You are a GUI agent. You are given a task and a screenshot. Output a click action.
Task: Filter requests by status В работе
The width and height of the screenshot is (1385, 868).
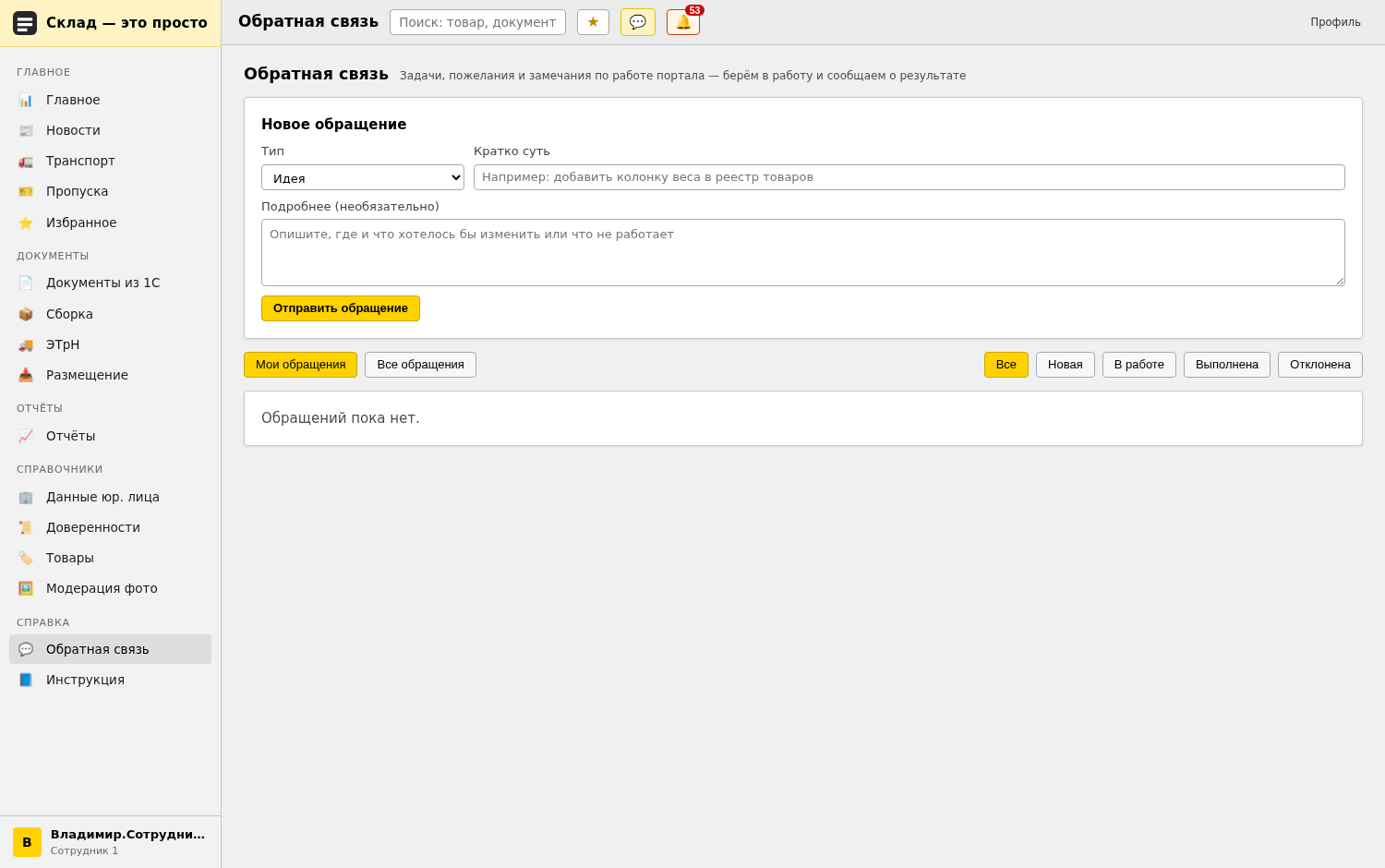pyautogui.click(x=1139, y=365)
